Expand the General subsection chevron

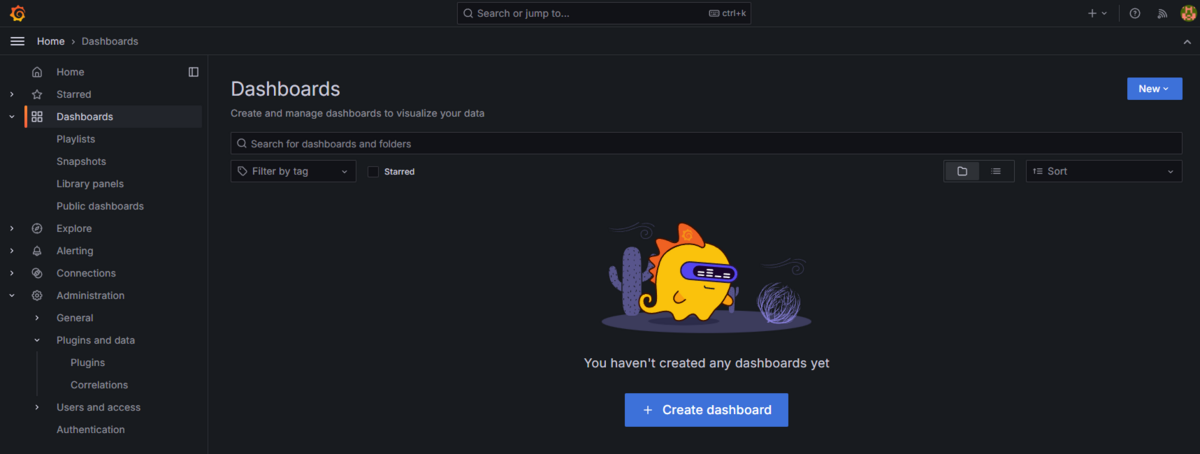click(x=37, y=318)
